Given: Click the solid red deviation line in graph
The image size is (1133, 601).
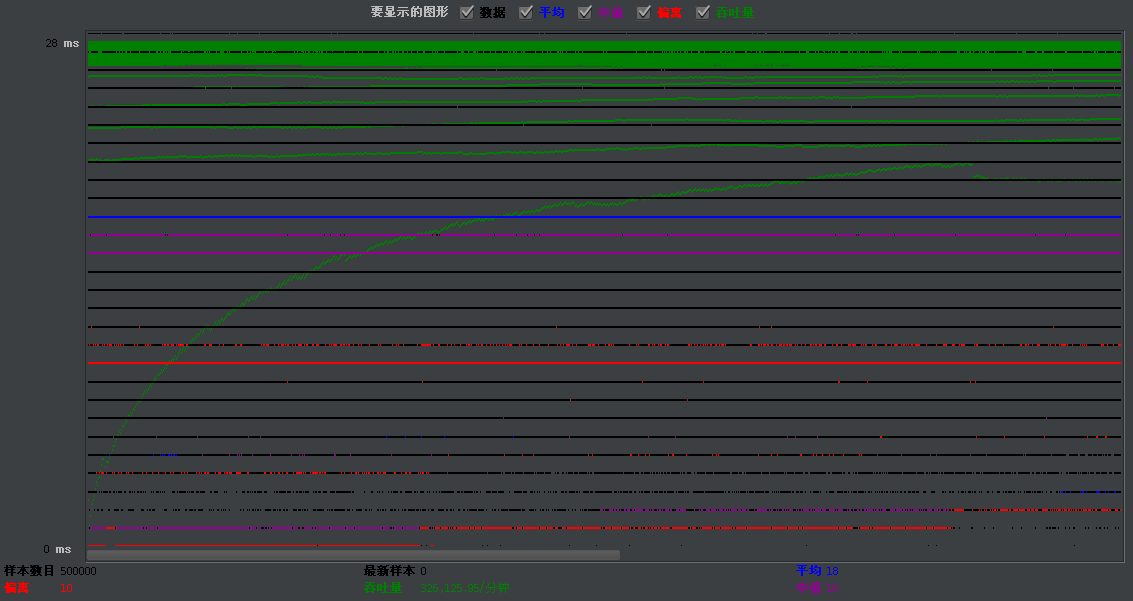Looking at the screenshot, I should (x=600, y=362).
